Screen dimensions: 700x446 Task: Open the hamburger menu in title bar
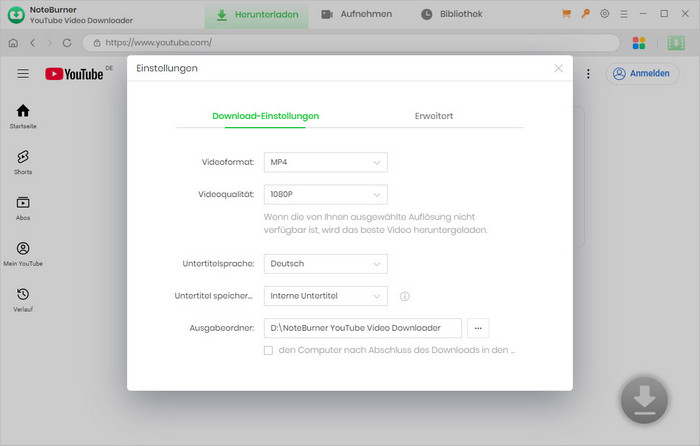click(624, 14)
